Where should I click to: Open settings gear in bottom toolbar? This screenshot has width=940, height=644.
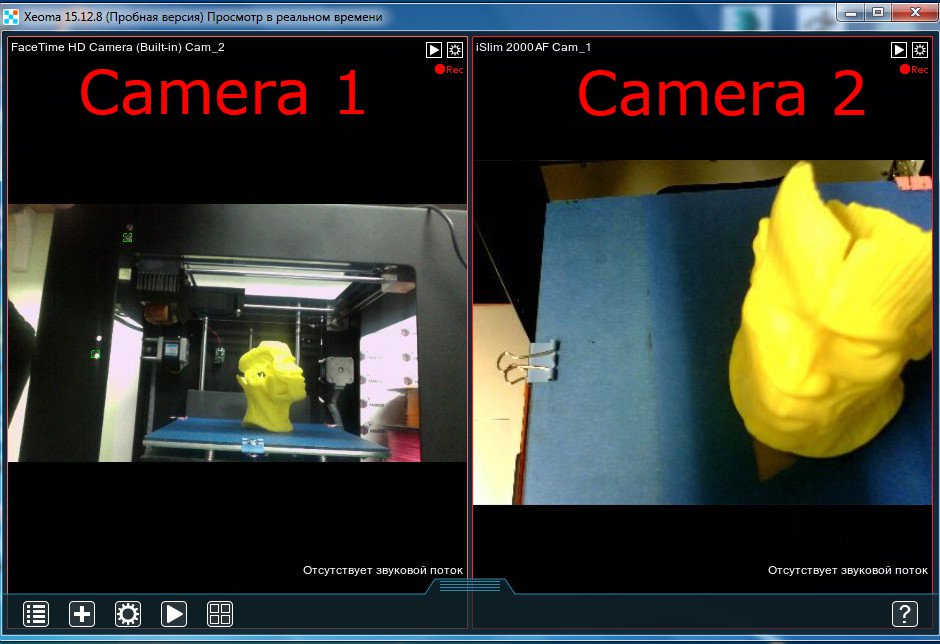(128, 614)
